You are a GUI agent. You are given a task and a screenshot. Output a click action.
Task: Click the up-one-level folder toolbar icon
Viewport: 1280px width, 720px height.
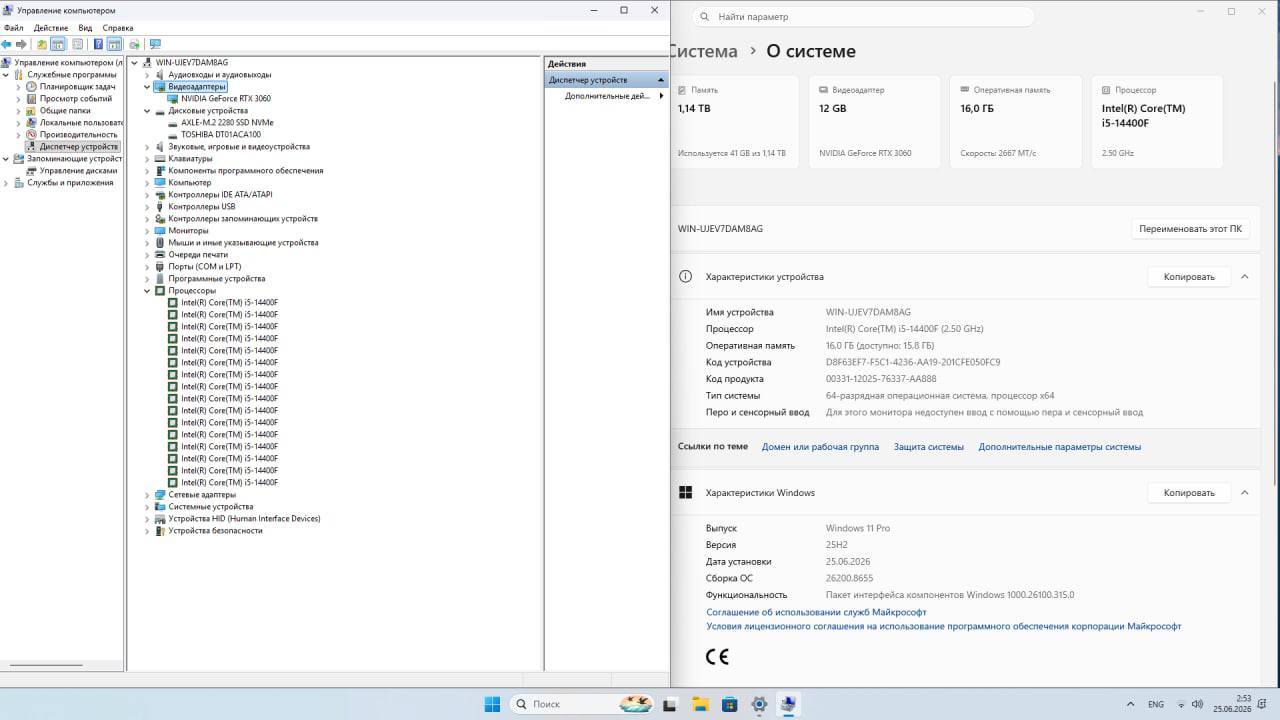pyautogui.click(x=42, y=44)
